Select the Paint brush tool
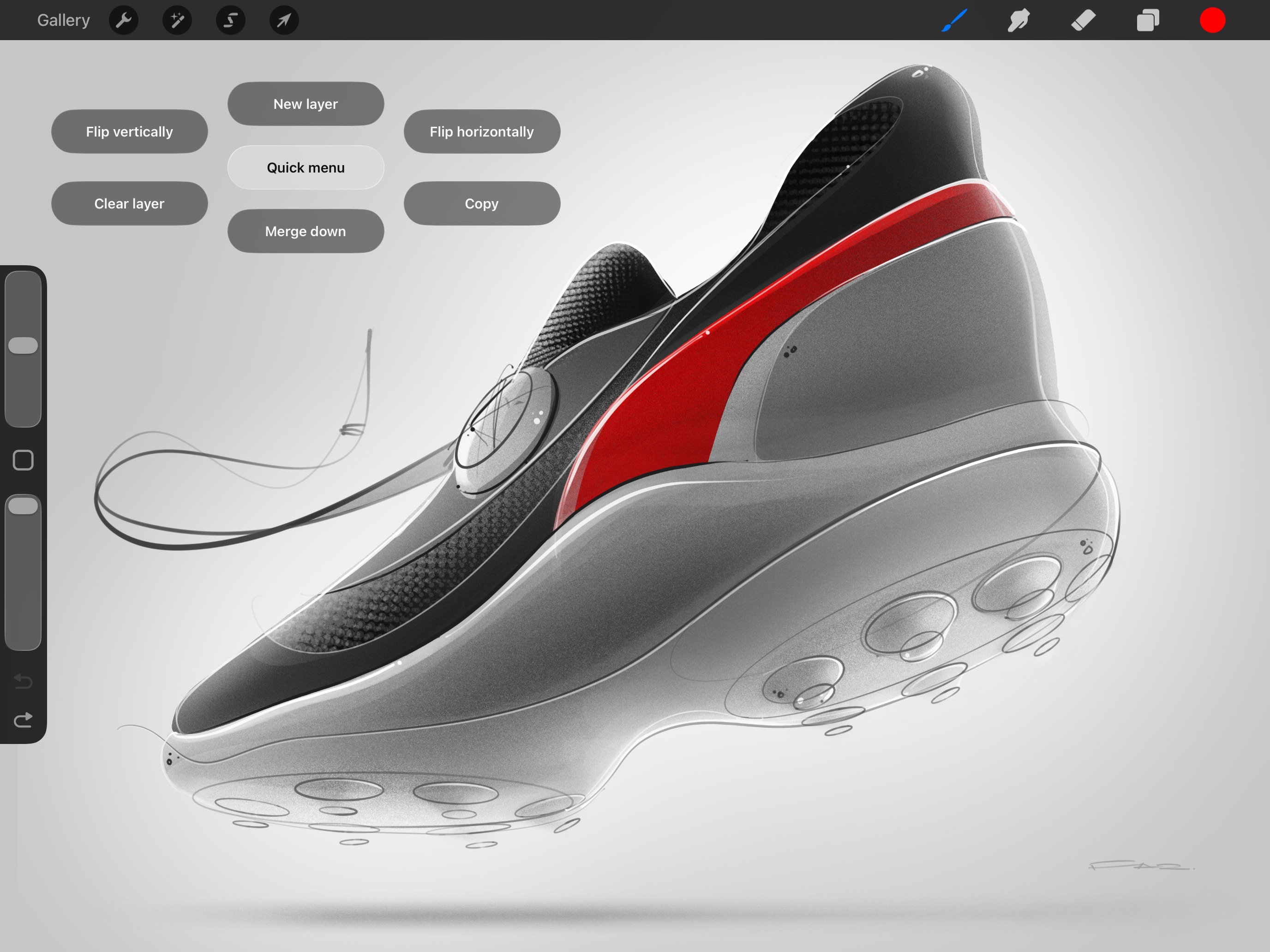This screenshot has width=1270, height=952. coord(954,21)
